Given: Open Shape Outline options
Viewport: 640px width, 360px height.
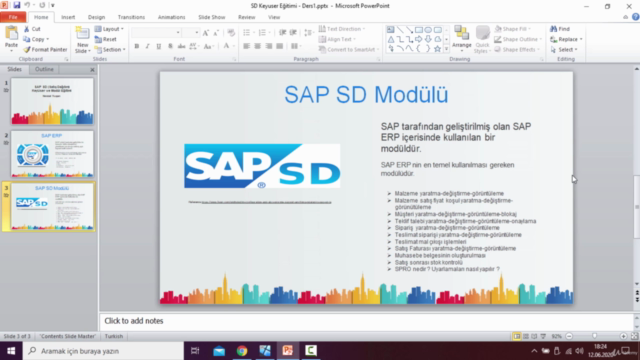Looking at the screenshot, I should pos(518,39).
